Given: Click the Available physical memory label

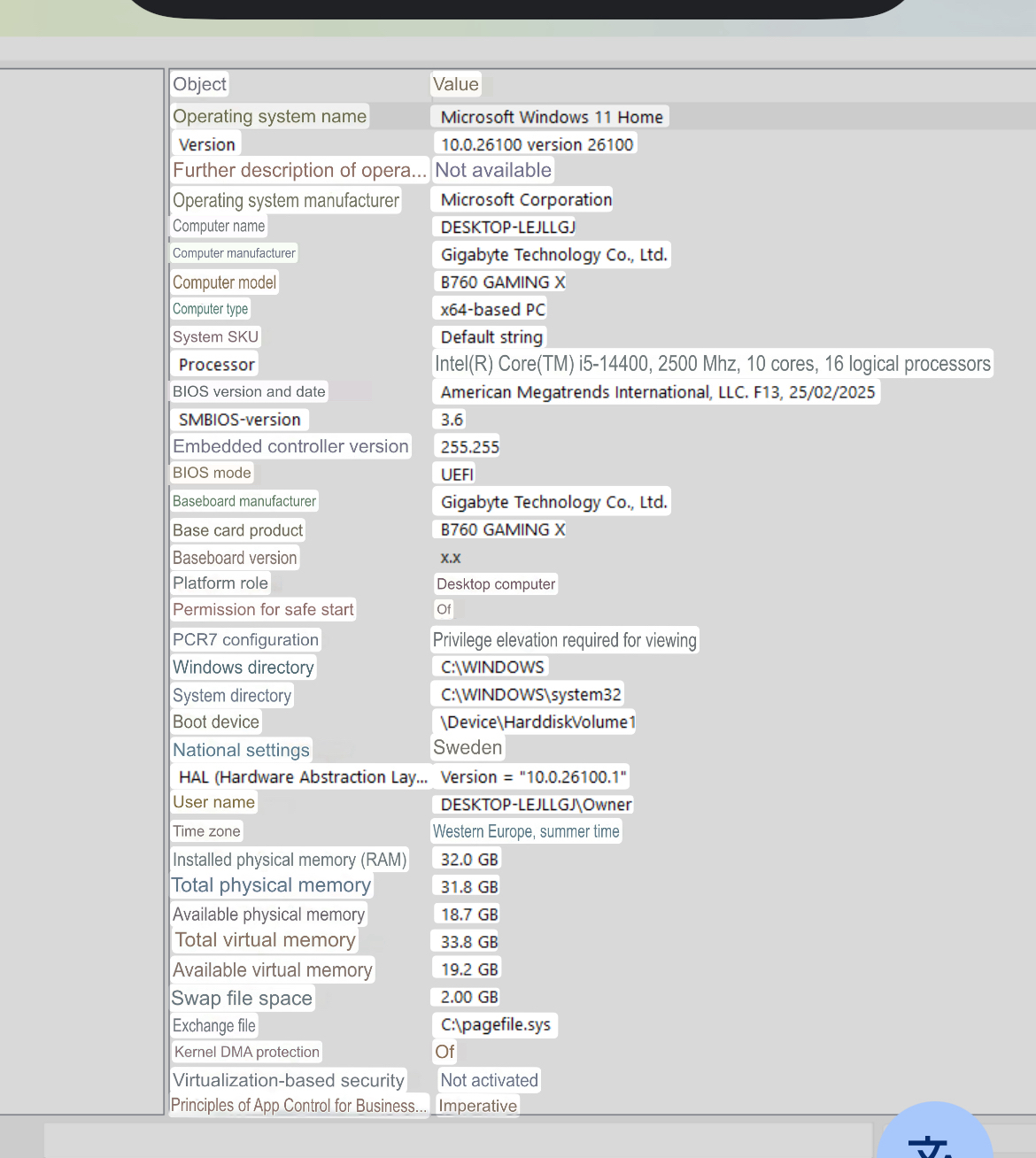Looking at the screenshot, I should [268, 915].
